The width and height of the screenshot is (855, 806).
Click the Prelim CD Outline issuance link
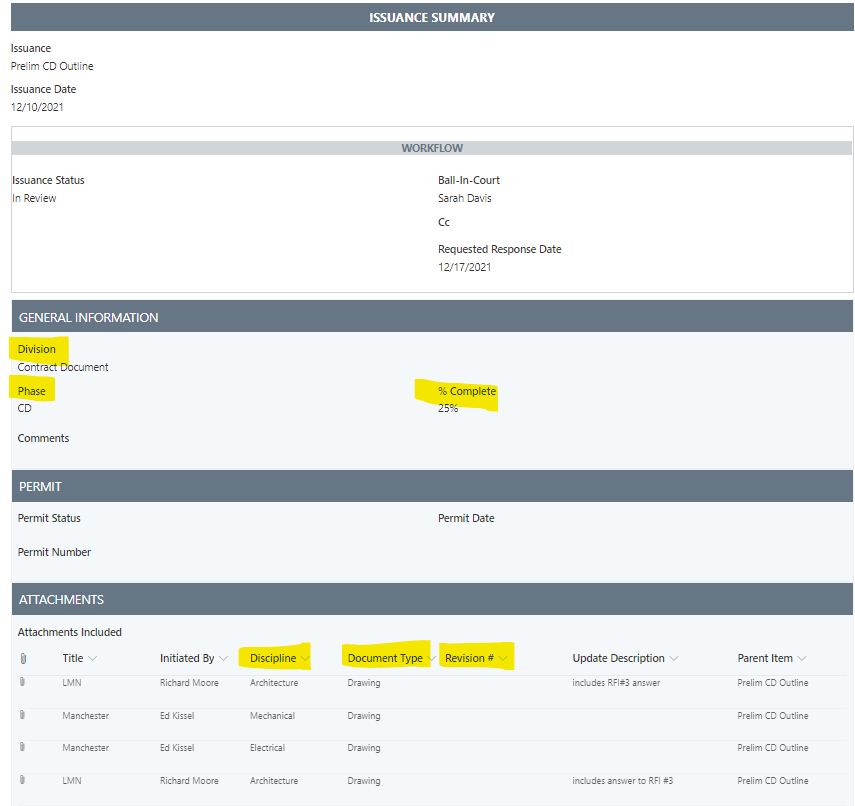(x=52, y=66)
